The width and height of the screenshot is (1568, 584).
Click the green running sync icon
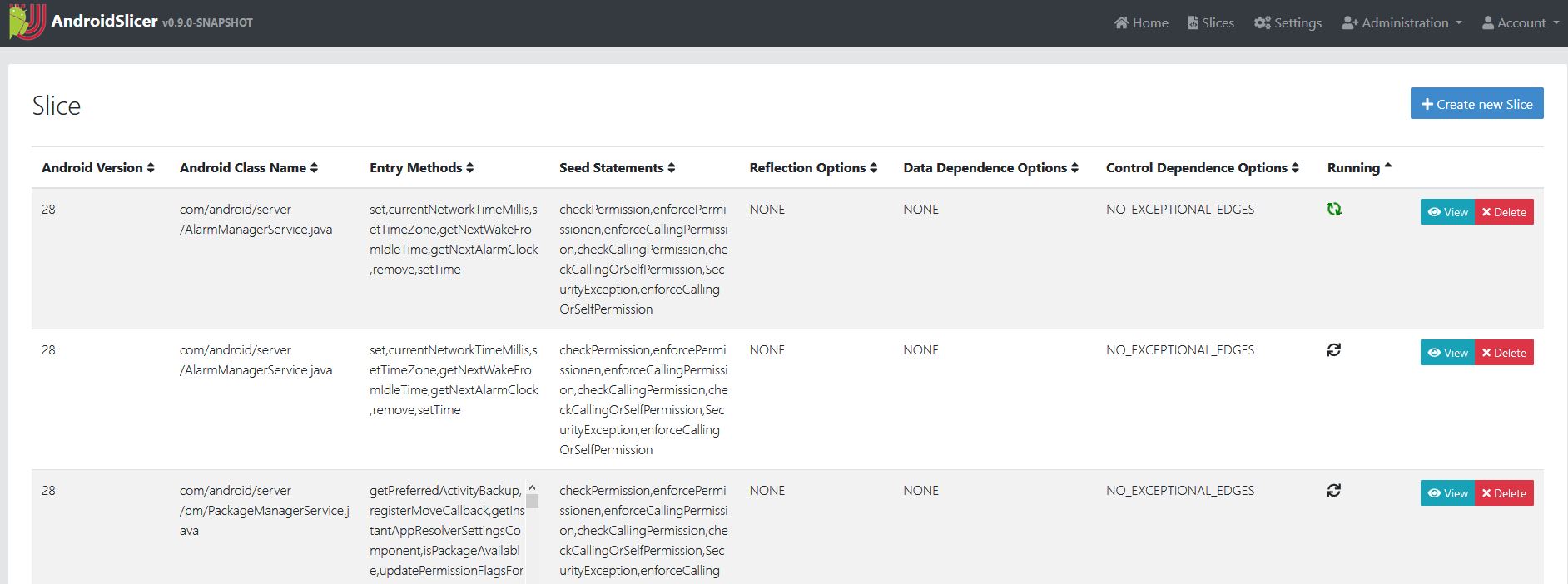pos(1334,210)
